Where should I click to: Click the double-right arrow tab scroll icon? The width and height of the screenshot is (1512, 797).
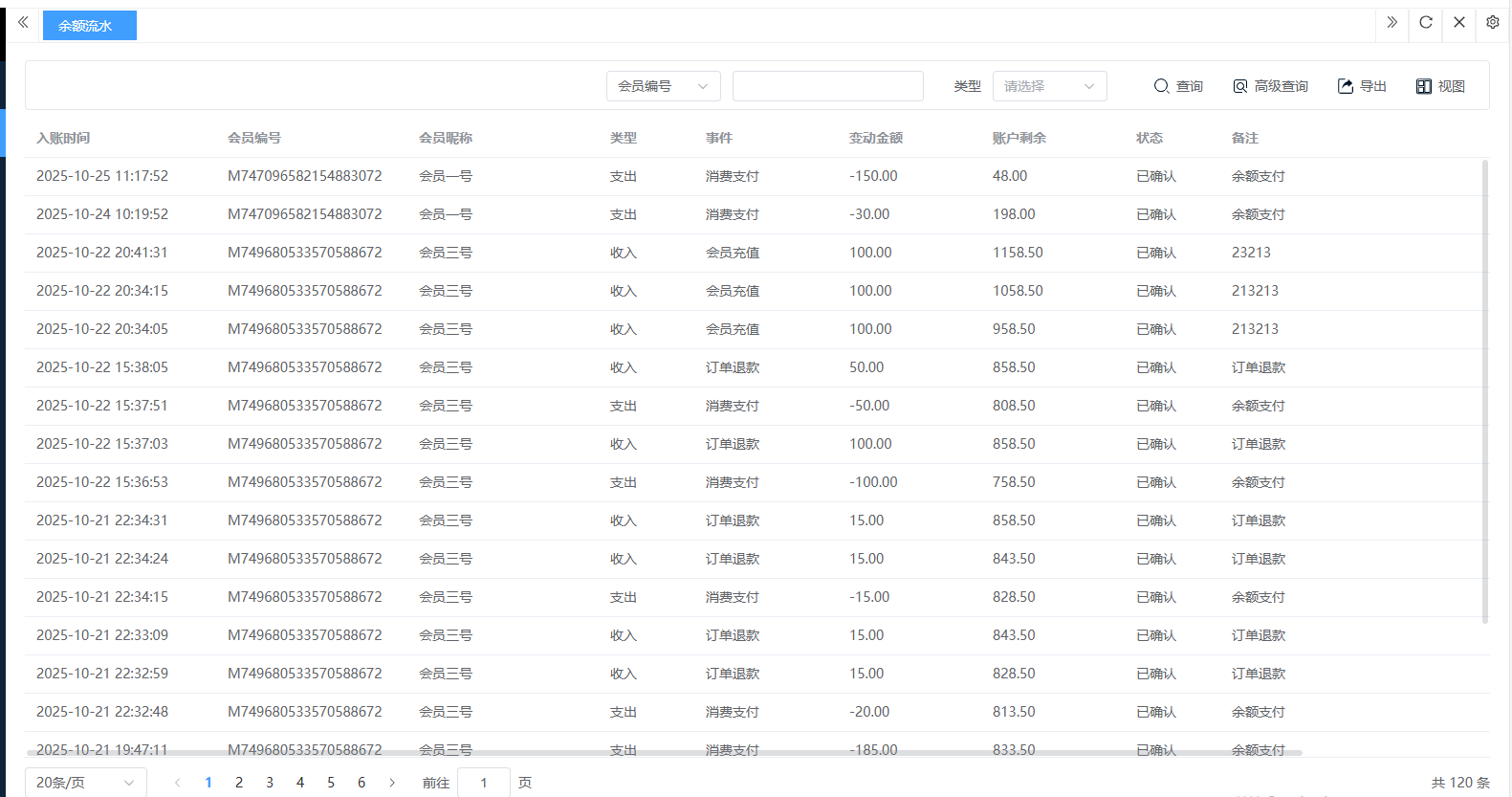tap(1391, 22)
